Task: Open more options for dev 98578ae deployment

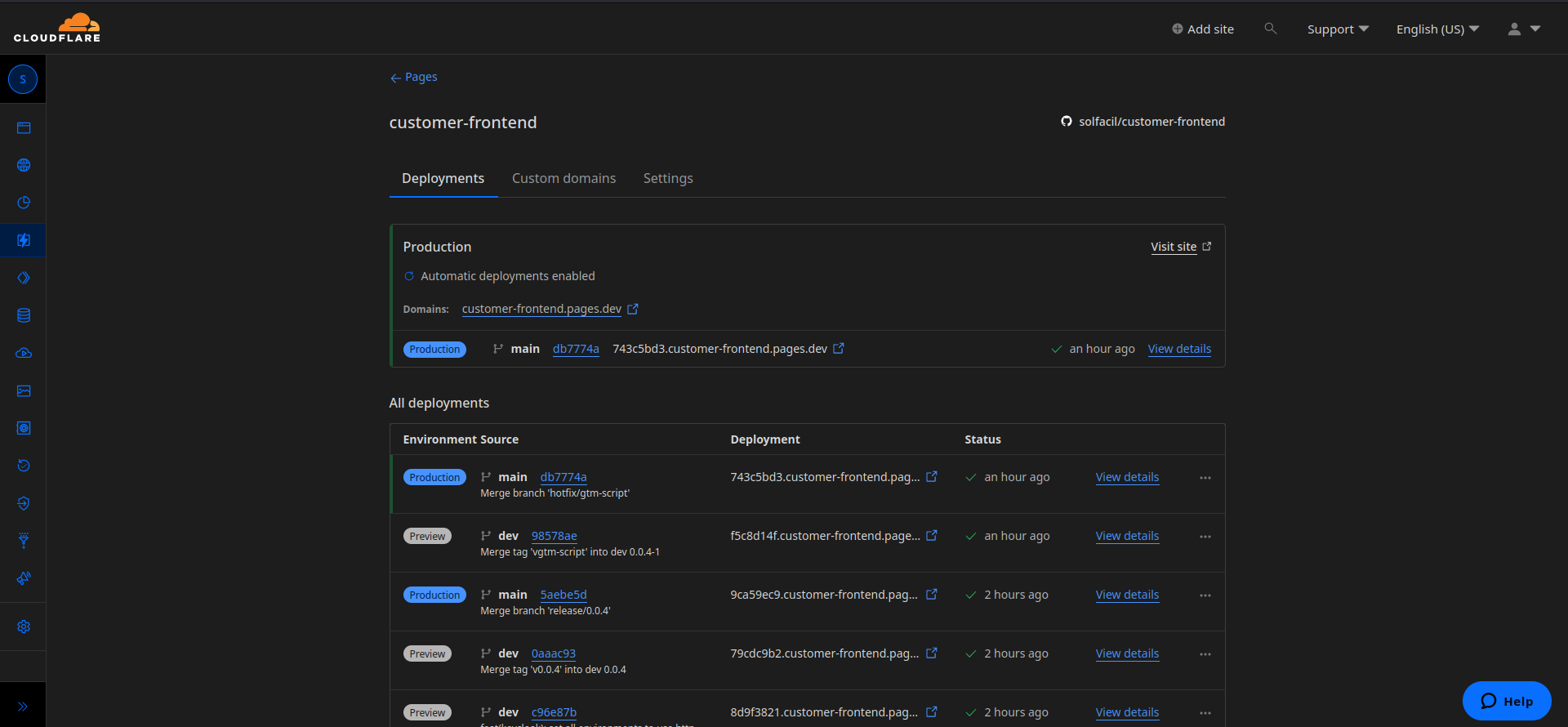Action: 1205,537
